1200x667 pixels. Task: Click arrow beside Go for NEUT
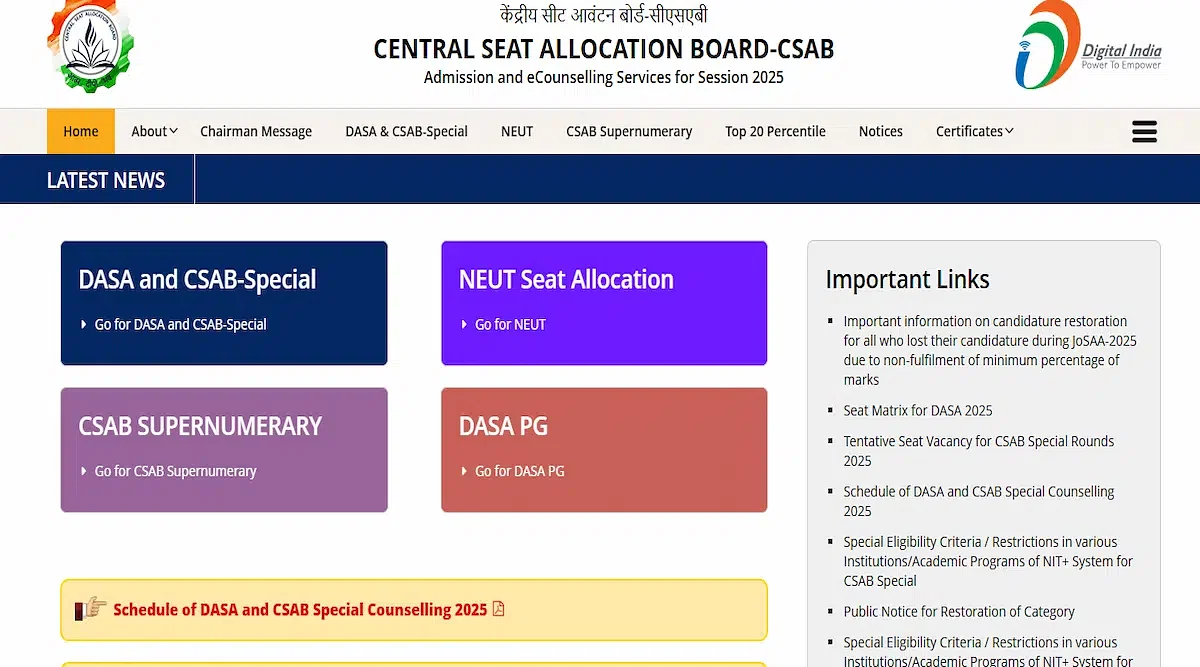(464, 324)
